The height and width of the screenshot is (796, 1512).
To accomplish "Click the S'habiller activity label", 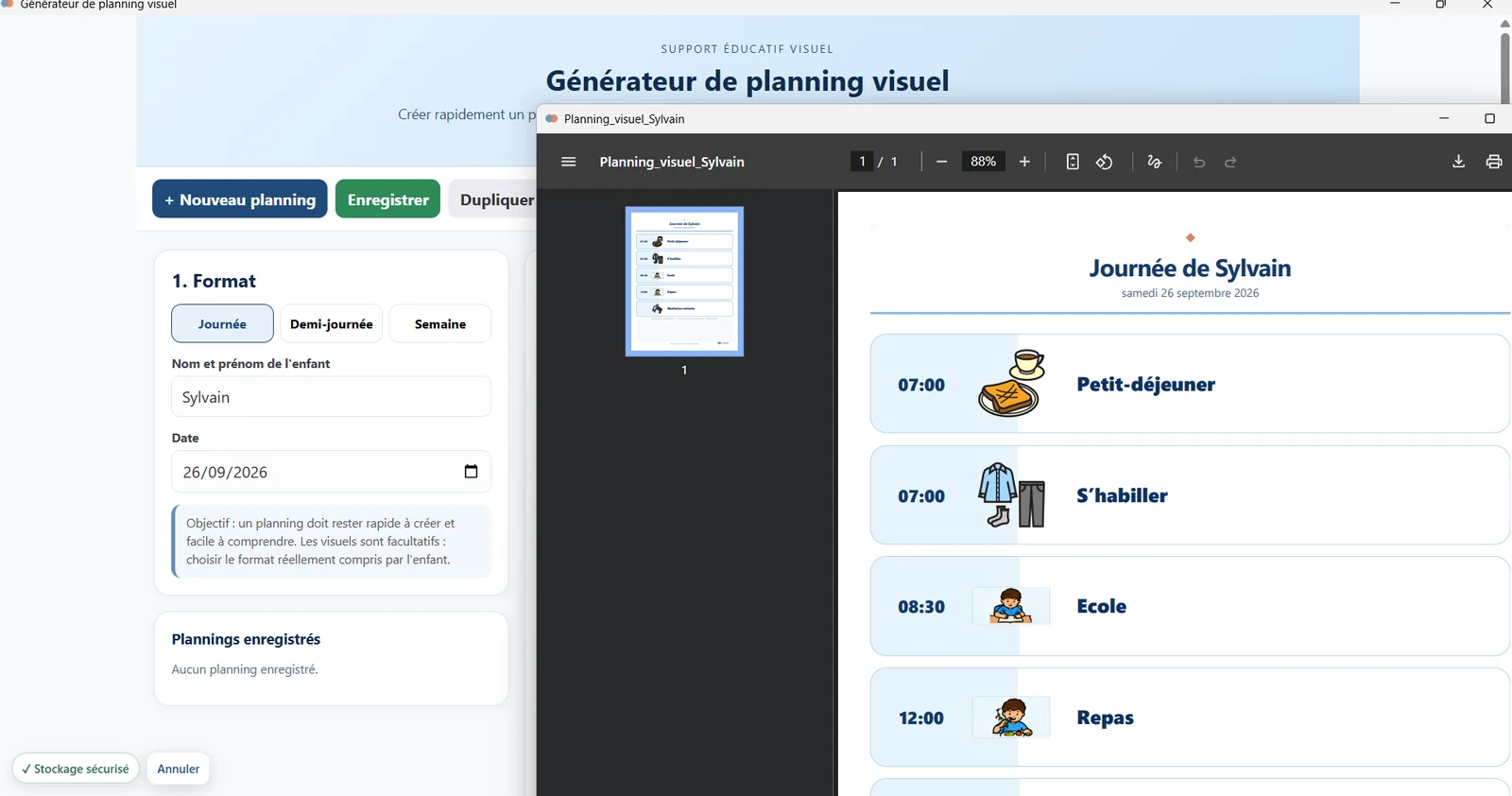I will coord(1122,495).
